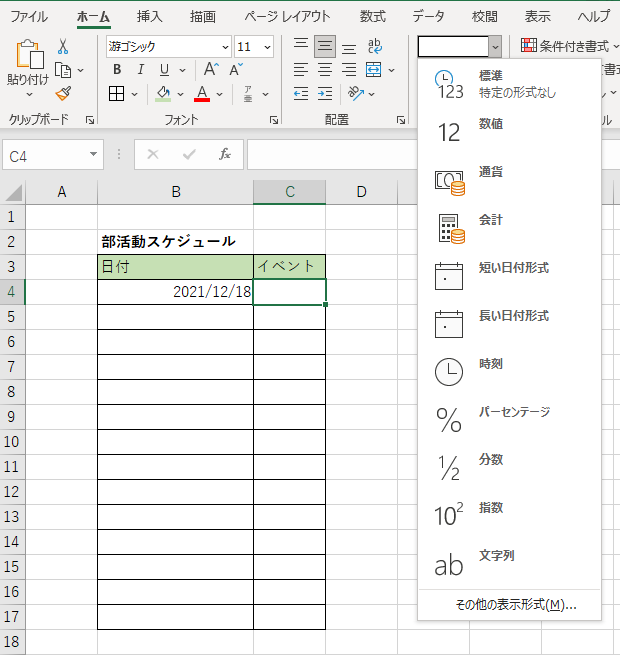Toggle center horizontal alignment
Viewport: 620px width, 655px height.
[324, 70]
